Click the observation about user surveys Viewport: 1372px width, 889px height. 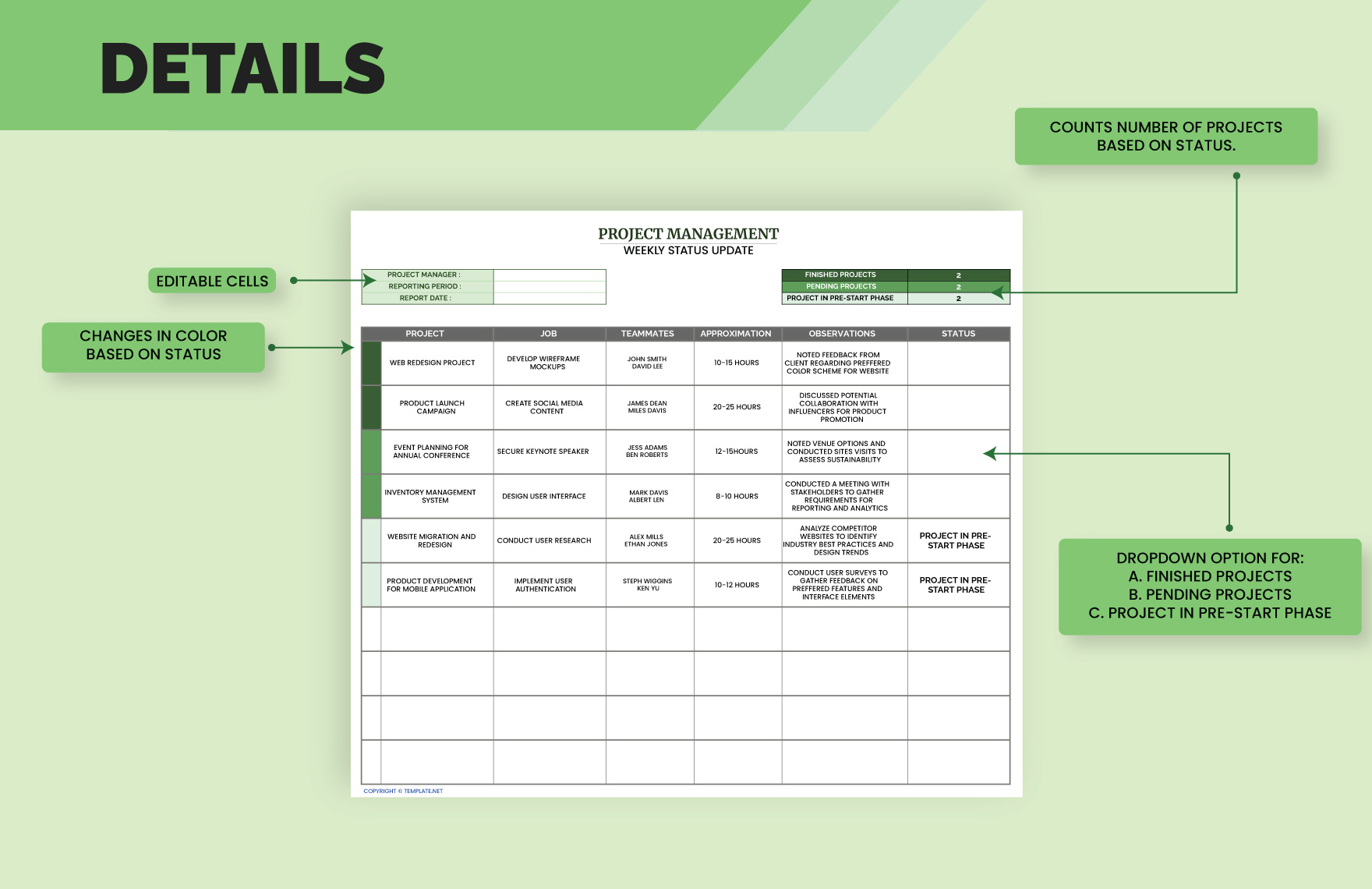click(x=845, y=586)
